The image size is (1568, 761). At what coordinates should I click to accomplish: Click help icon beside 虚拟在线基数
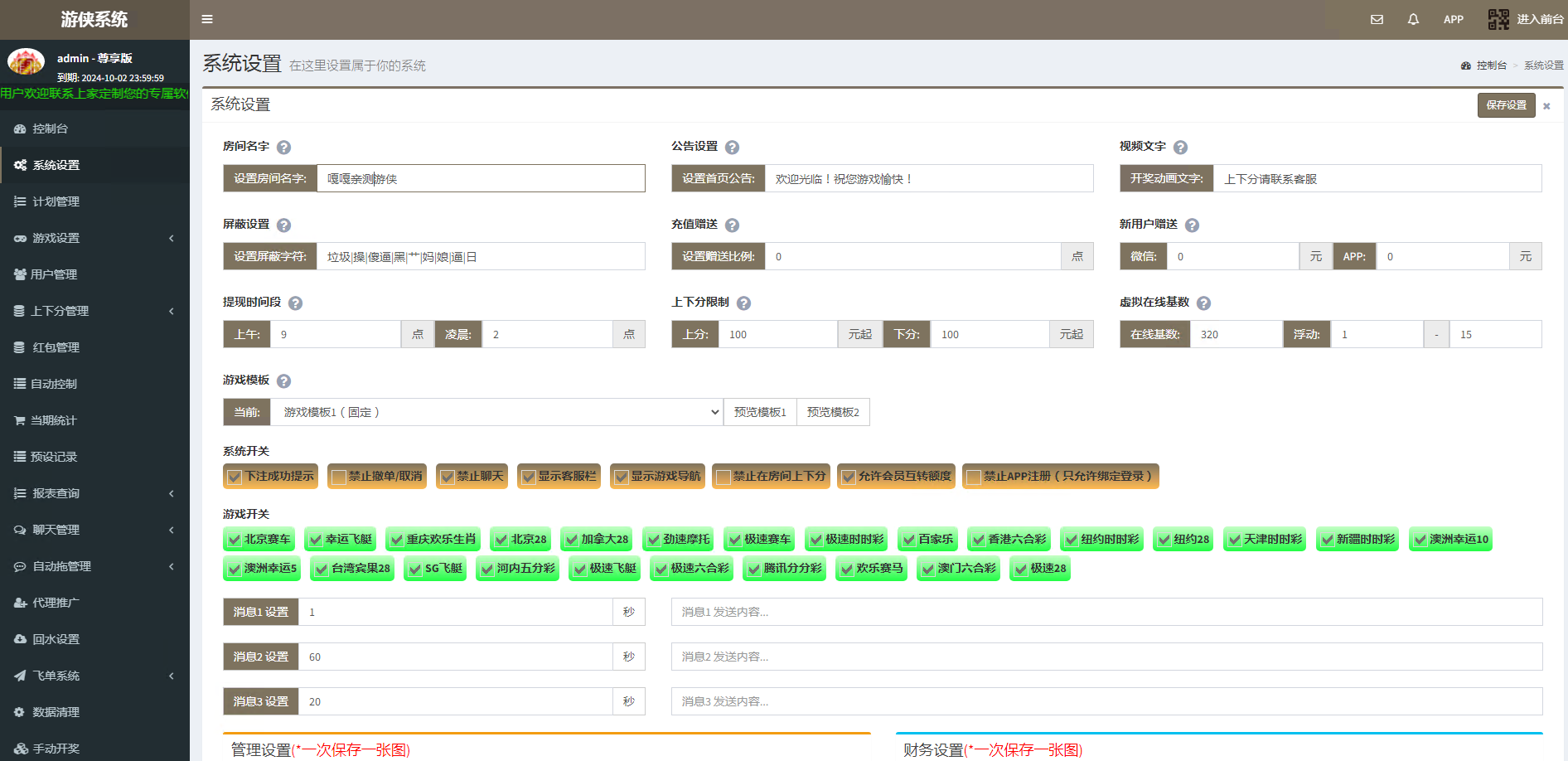[x=1203, y=303]
